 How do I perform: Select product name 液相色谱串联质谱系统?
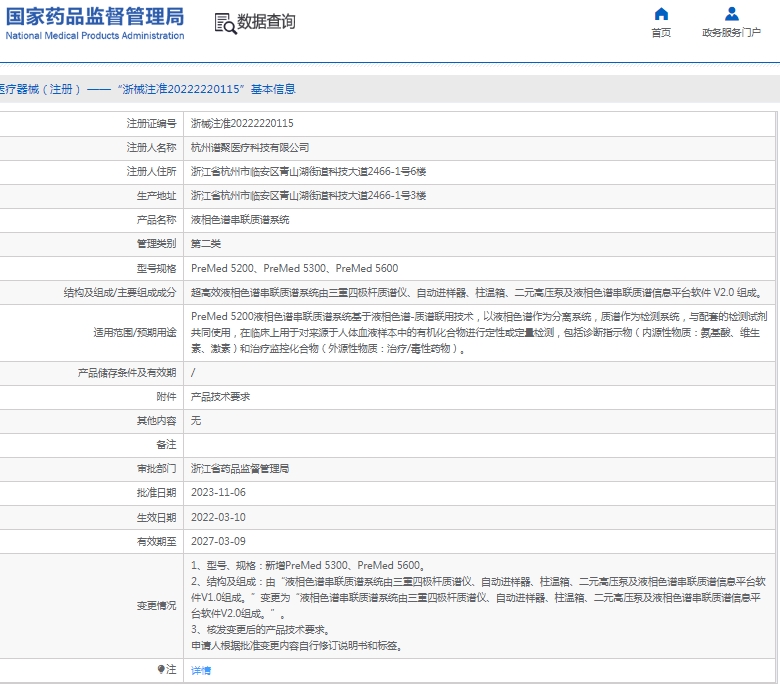click(x=240, y=220)
